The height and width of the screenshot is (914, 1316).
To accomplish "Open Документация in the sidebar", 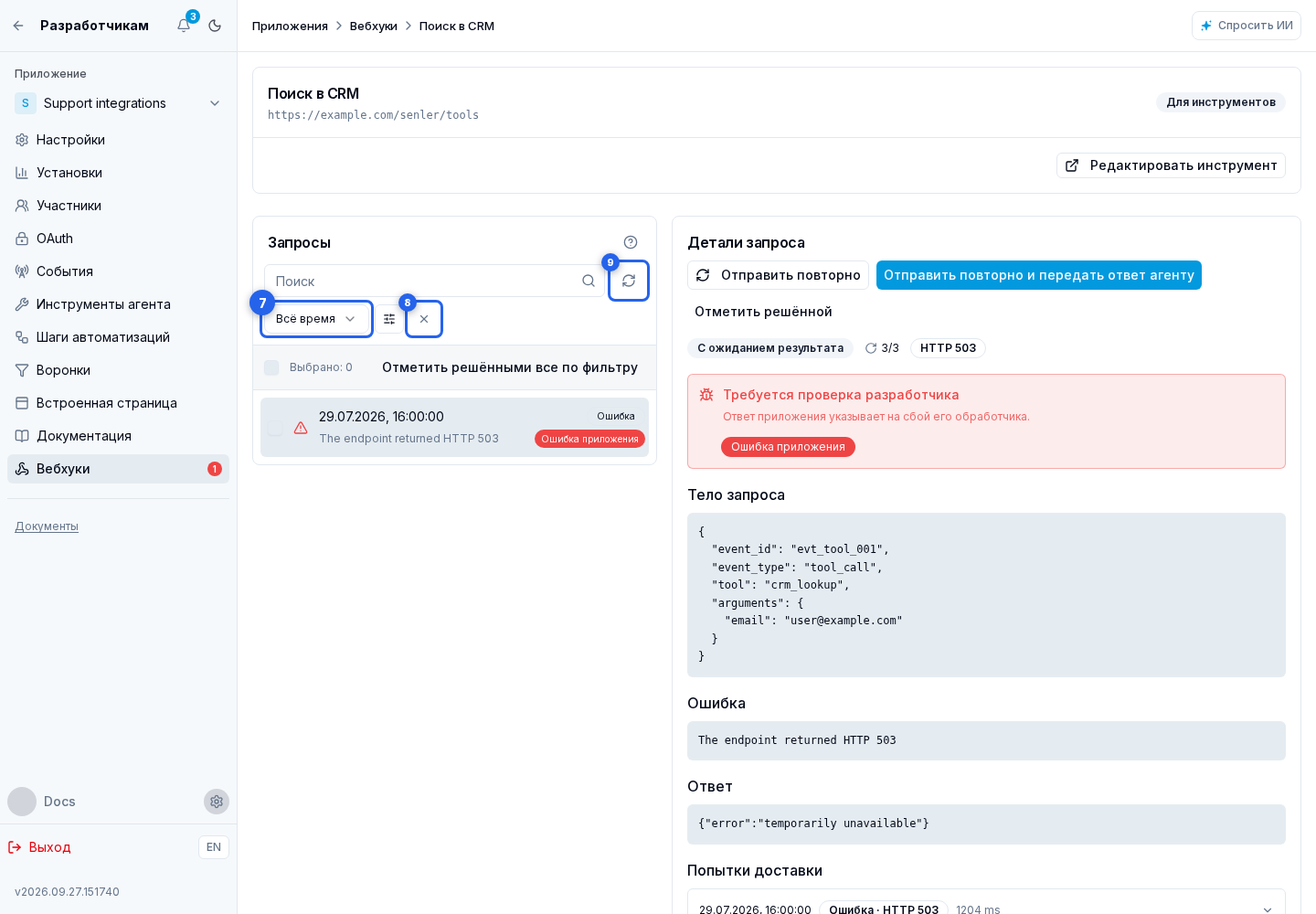I will pyautogui.click(x=119, y=436).
